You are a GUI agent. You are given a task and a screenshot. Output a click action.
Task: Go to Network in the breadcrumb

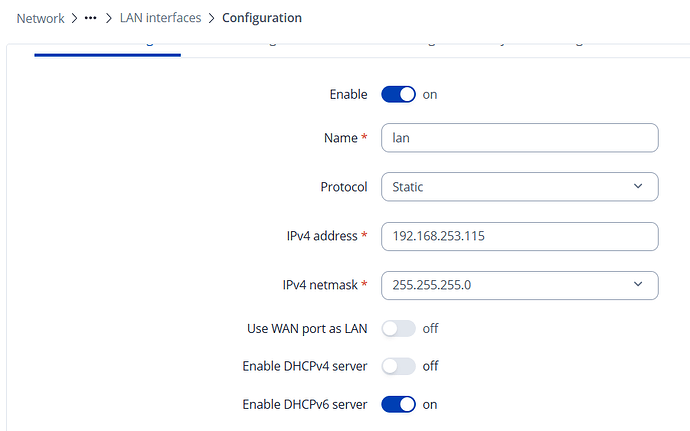tap(40, 18)
